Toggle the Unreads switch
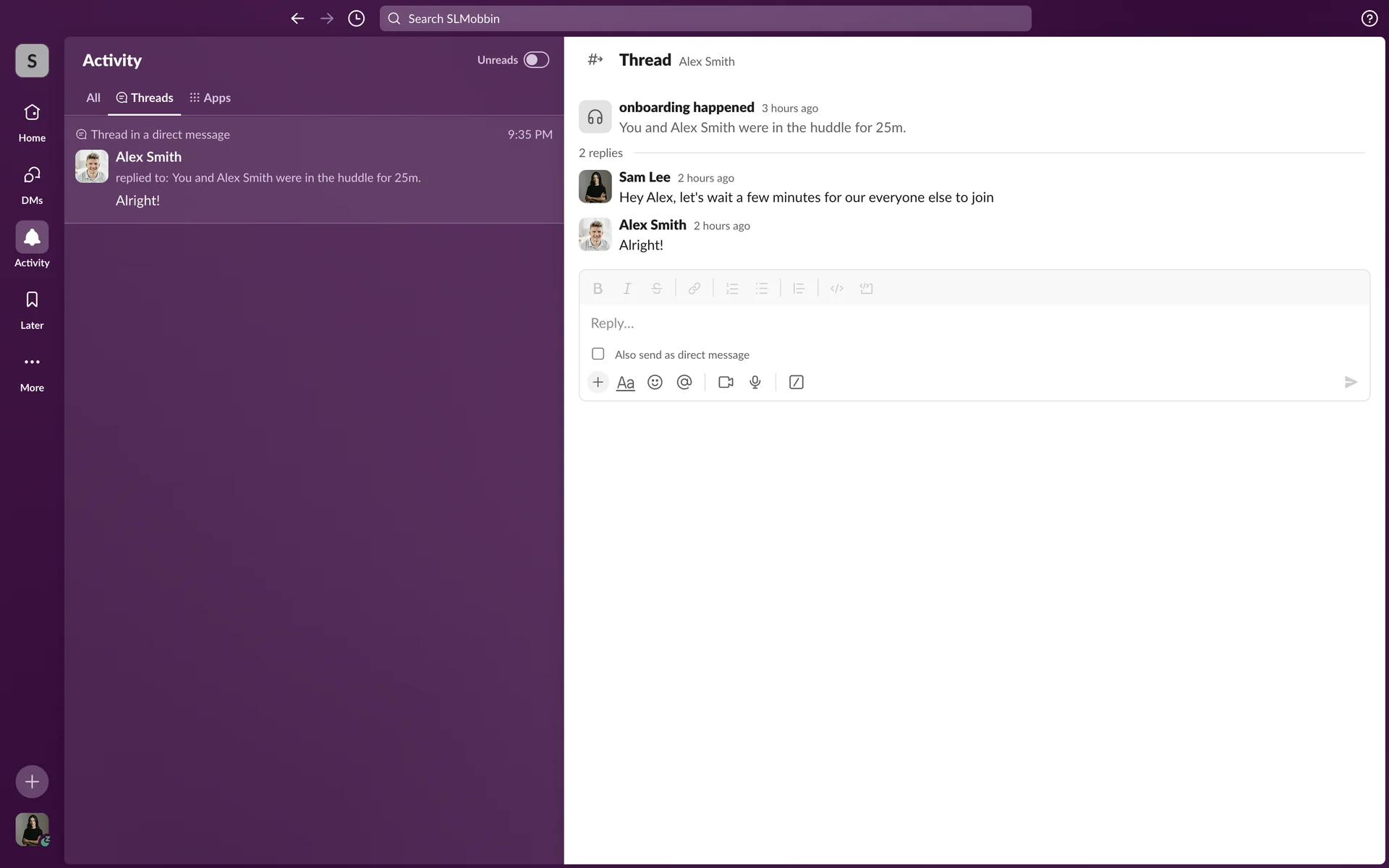1389x868 pixels. click(x=536, y=60)
